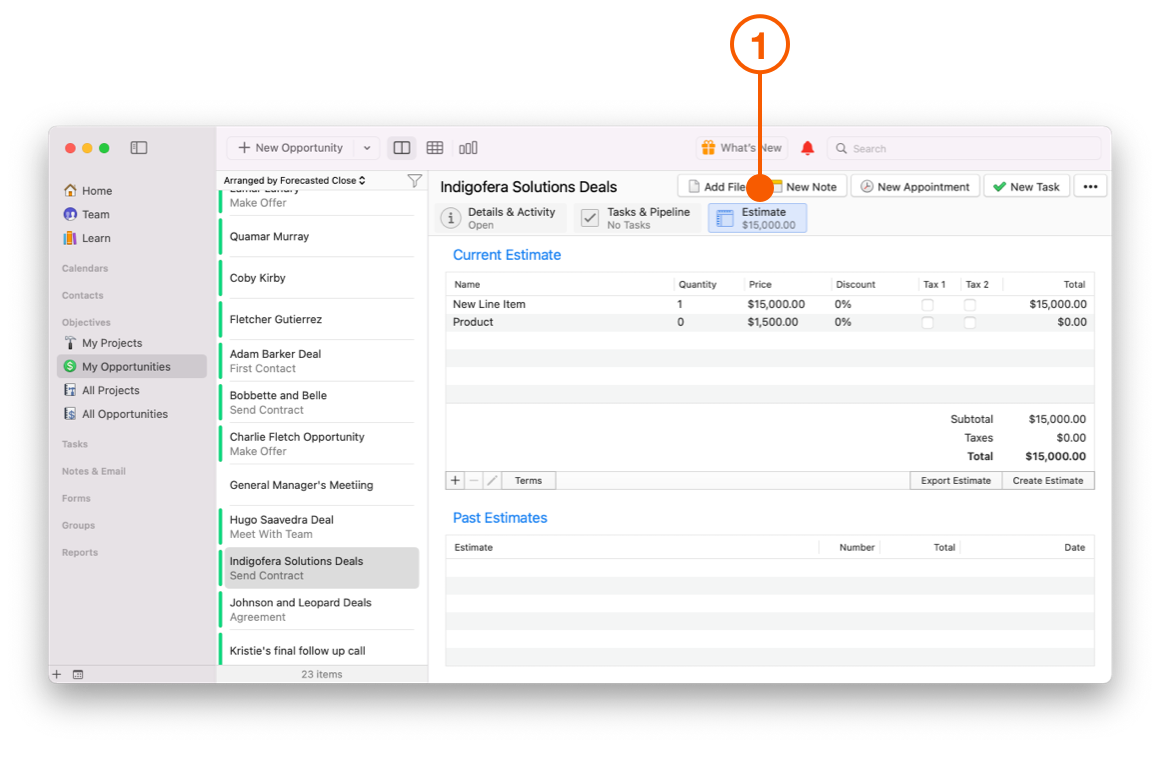This screenshot has height=760, width=1160.
Task: Switch to the split list view icon
Action: pyautogui.click(x=402, y=148)
